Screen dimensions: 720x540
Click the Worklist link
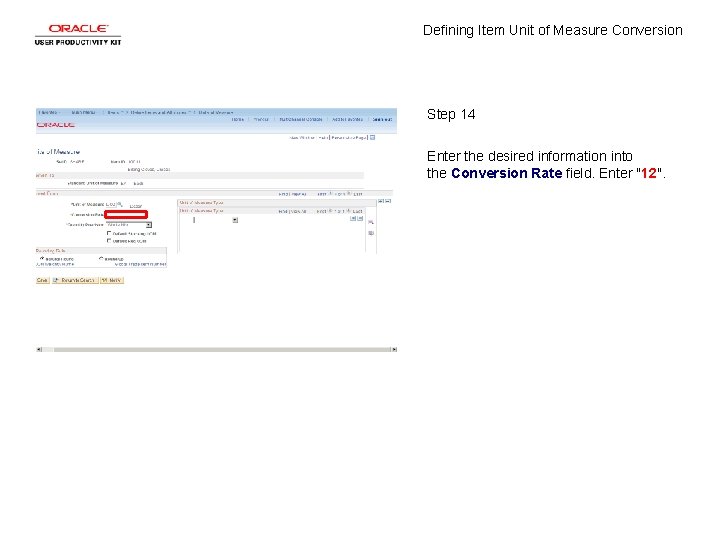pos(261,119)
